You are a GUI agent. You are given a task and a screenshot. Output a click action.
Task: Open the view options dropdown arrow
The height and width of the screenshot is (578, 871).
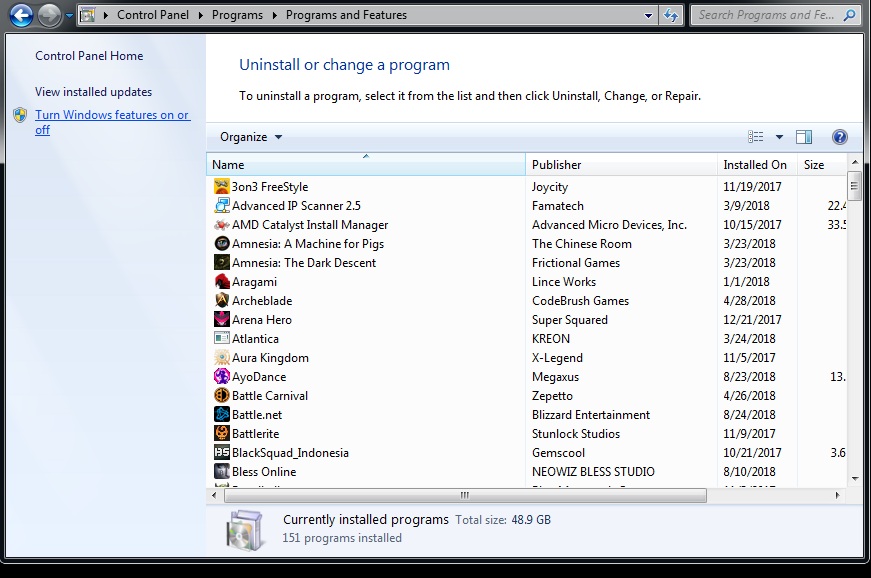(x=779, y=137)
